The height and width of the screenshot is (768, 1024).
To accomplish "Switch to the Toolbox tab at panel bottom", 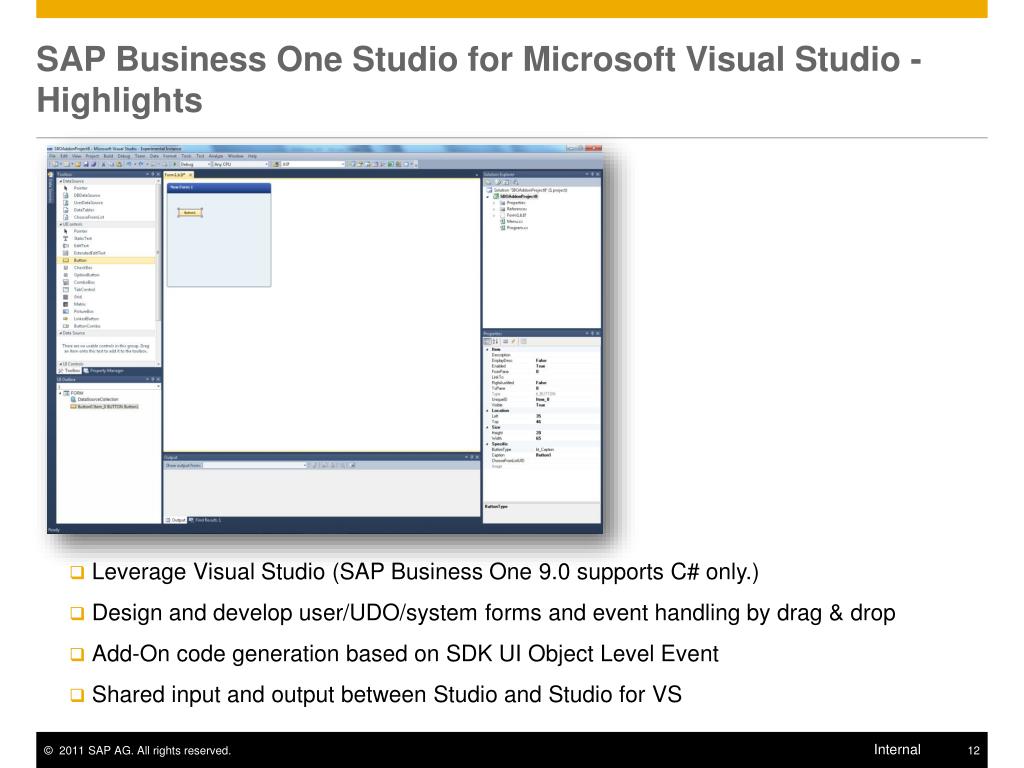I will click(69, 370).
